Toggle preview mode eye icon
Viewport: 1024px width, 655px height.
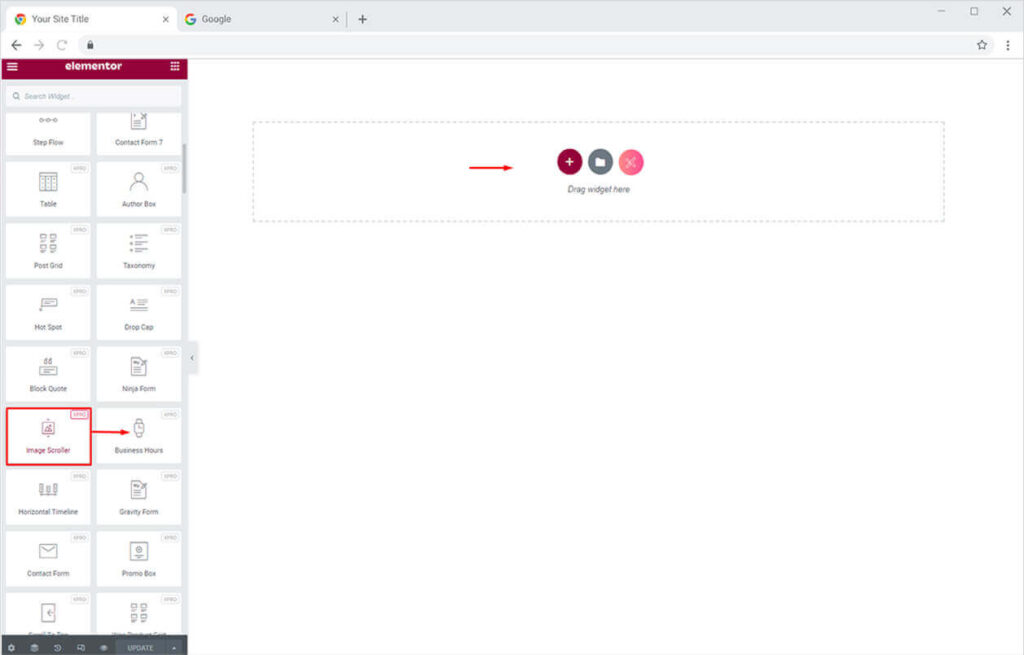tap(103, 647)
